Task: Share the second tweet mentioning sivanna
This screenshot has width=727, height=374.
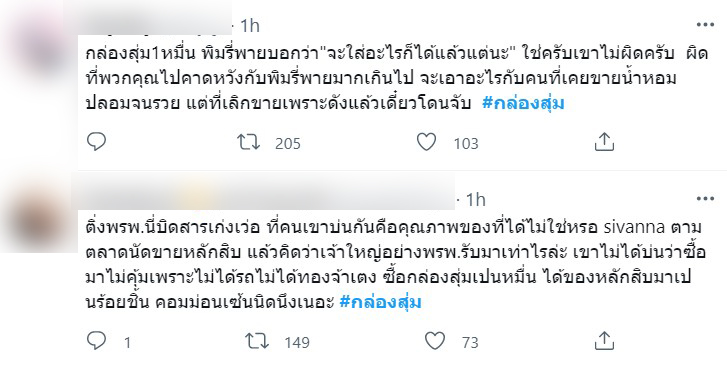Action: [604, 341]
